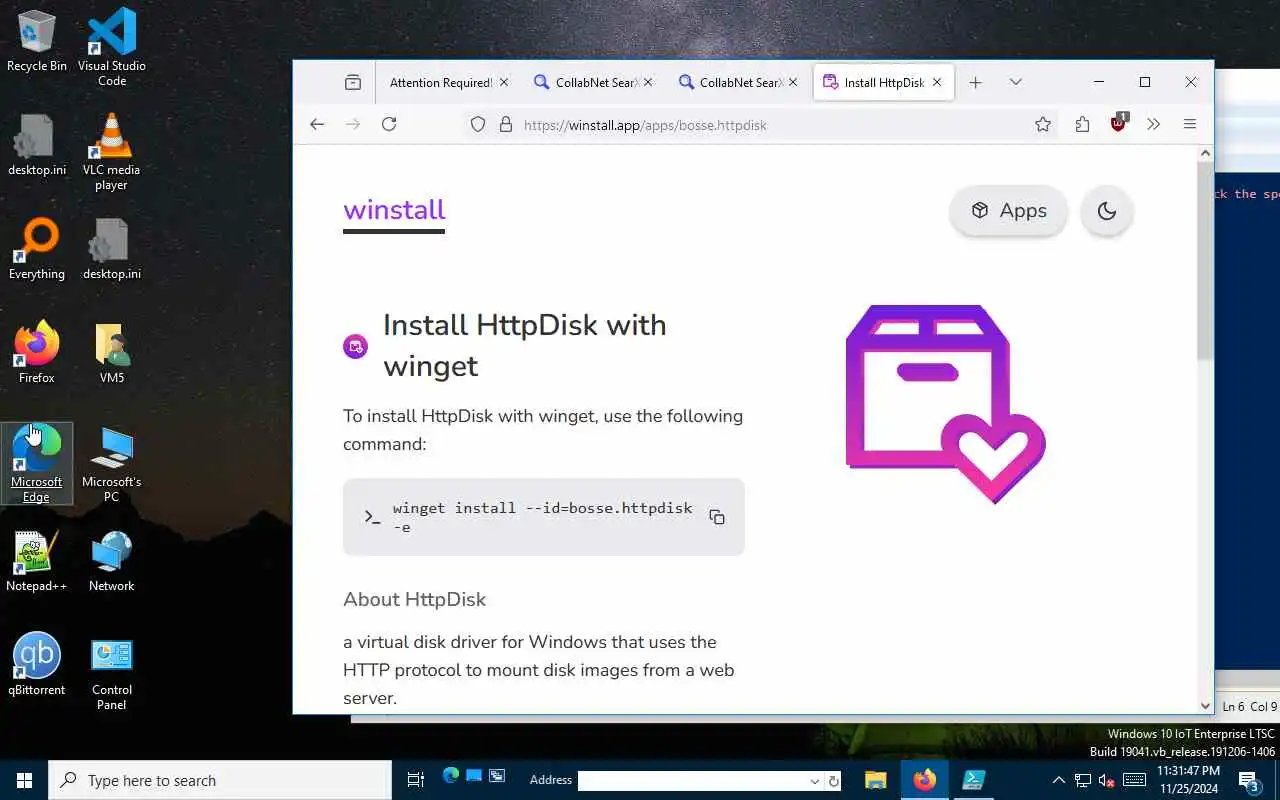Switch to the Attention Required tab
Image resolution: width=1280 pixels, height=800 pixels.
tap(440, 82)
